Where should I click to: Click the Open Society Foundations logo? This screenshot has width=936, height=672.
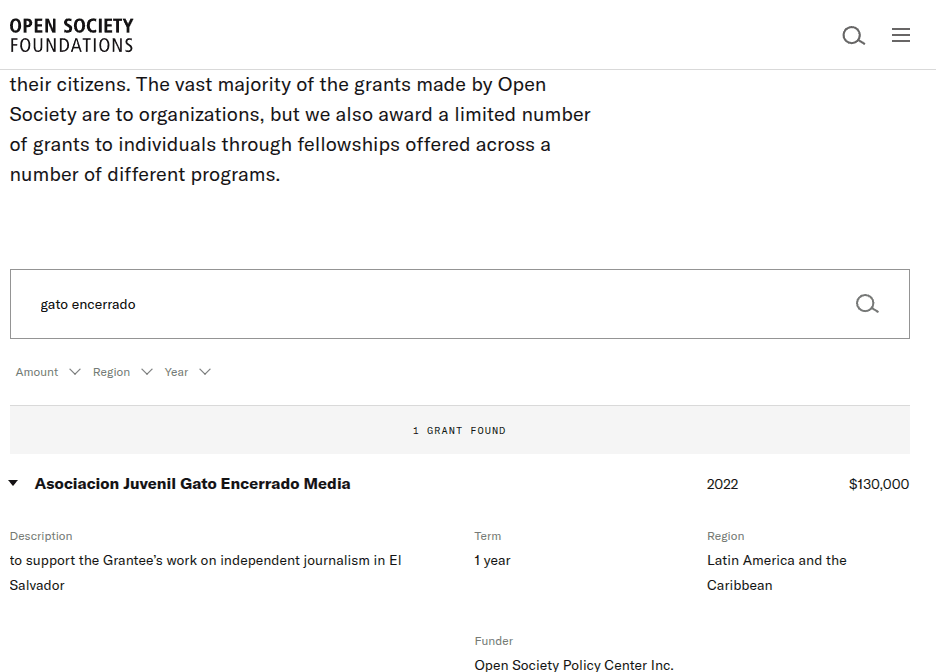pyautogui.click(x=71, y=35)
